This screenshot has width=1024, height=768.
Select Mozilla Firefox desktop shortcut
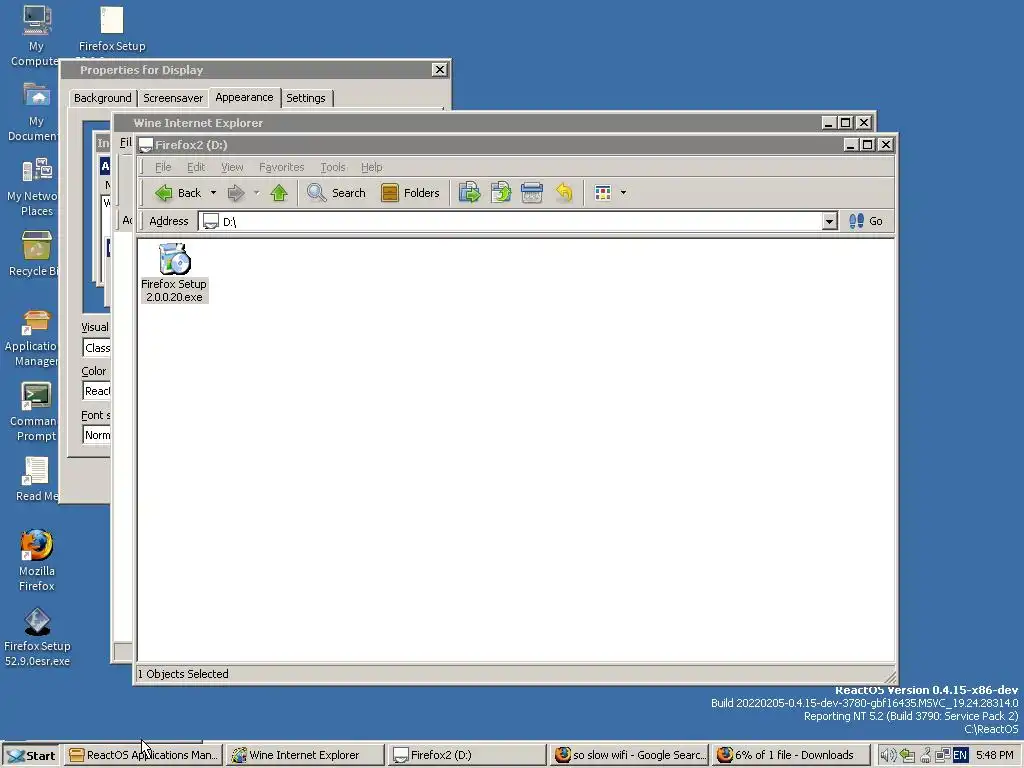pyautogui.click(x=37, y=561)
